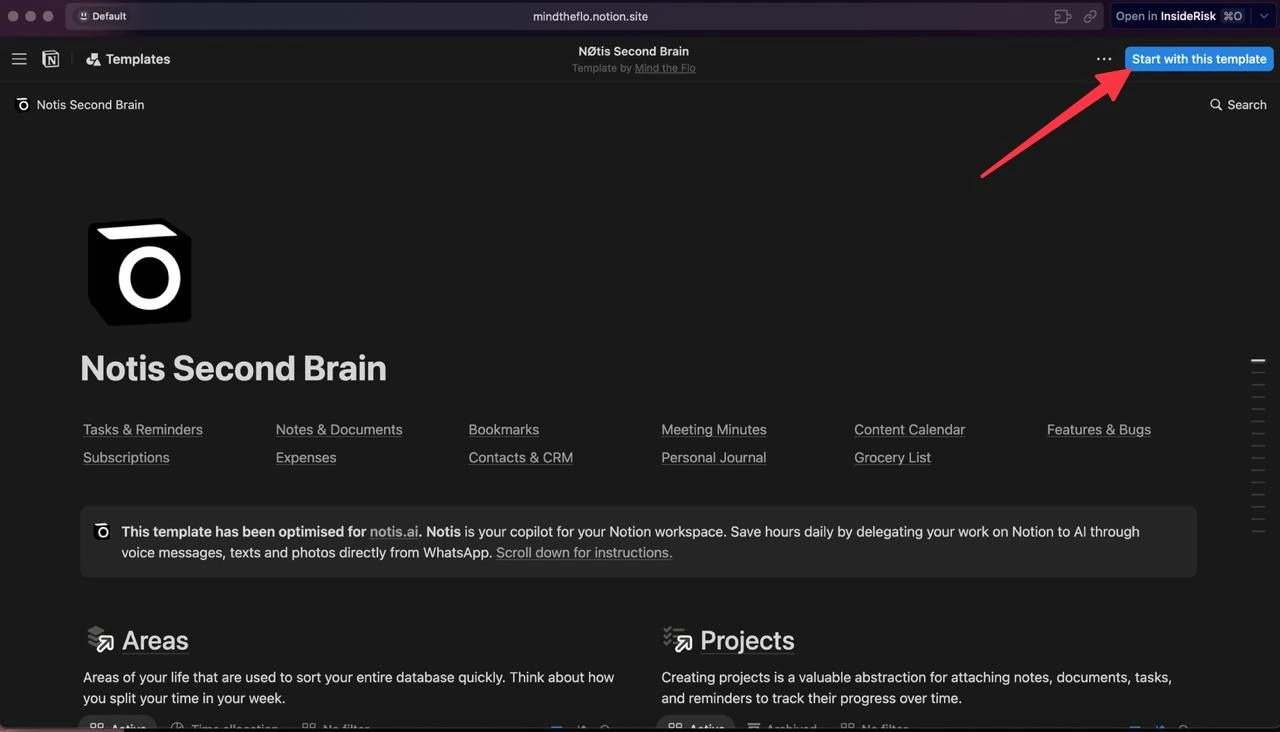
Task: Click the large black cube page icon
Action: [139, 273]
